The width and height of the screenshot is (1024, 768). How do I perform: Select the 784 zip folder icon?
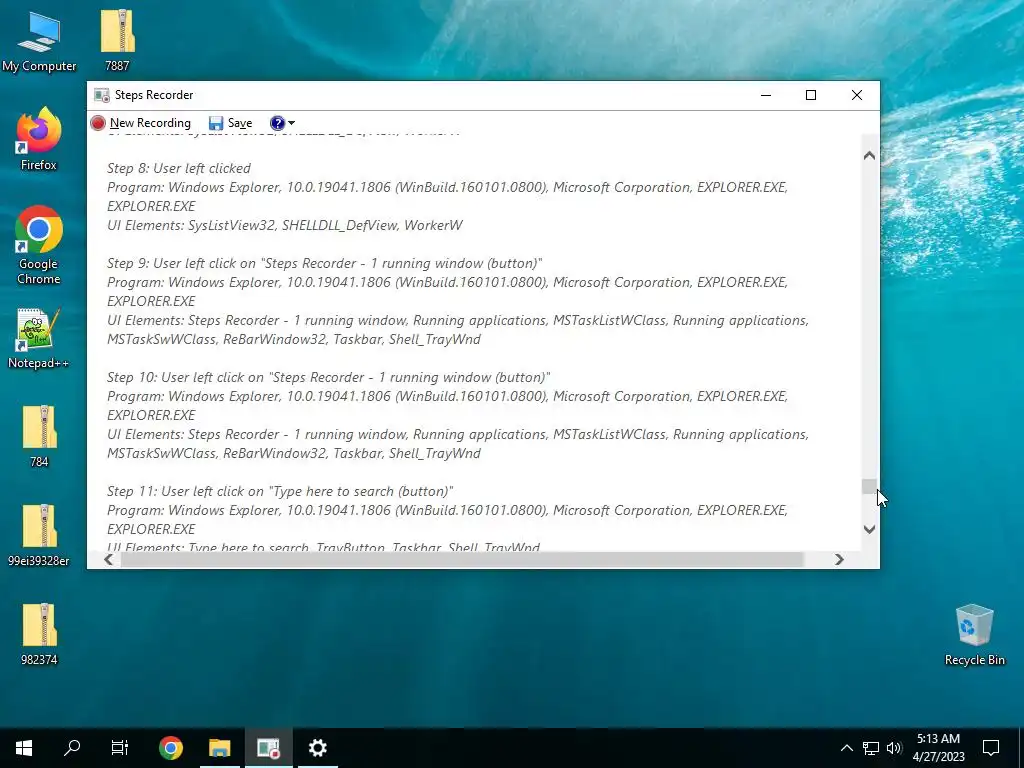(x=39, y=436)
